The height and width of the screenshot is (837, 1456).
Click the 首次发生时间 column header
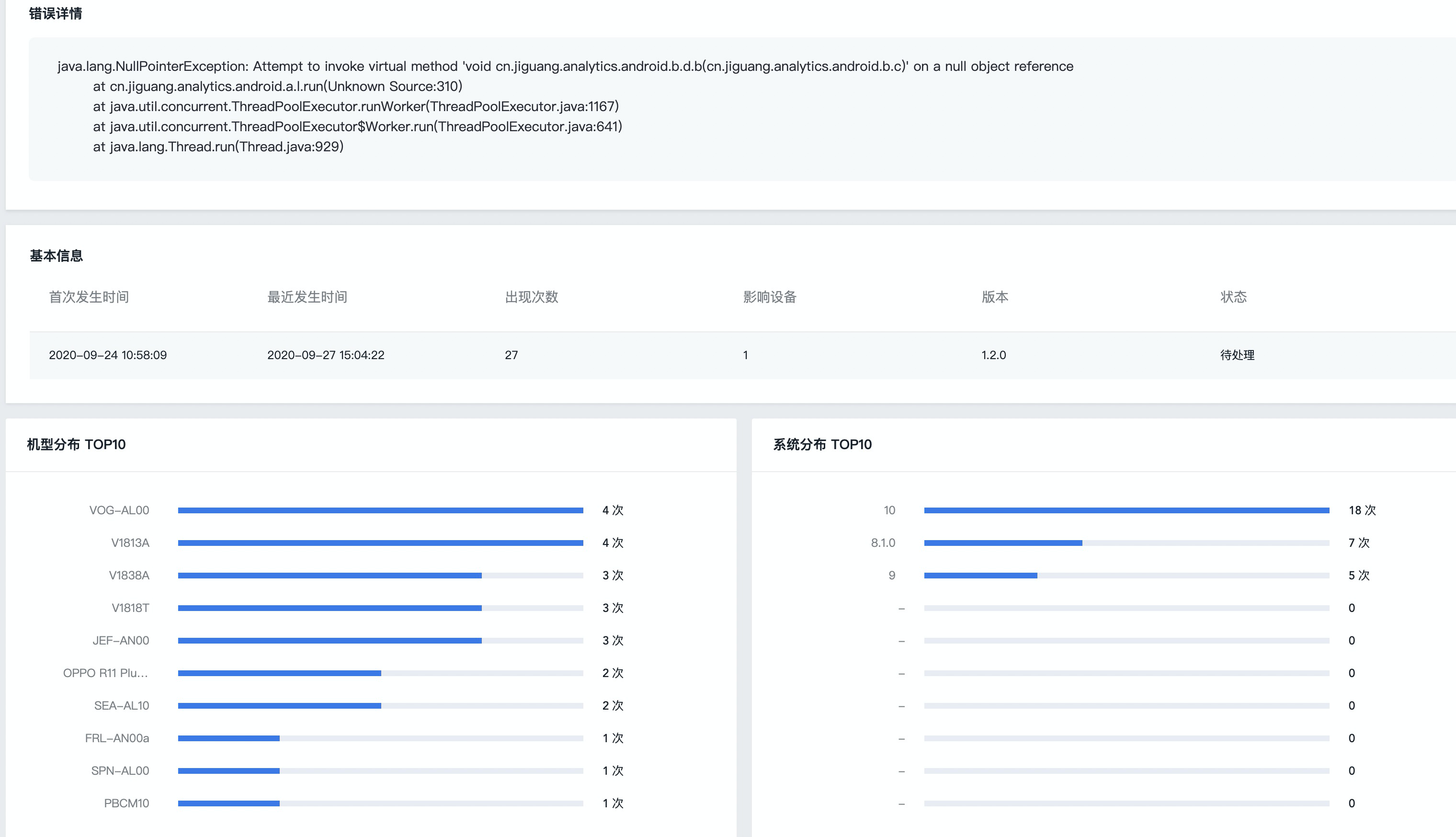pos(89,297)
